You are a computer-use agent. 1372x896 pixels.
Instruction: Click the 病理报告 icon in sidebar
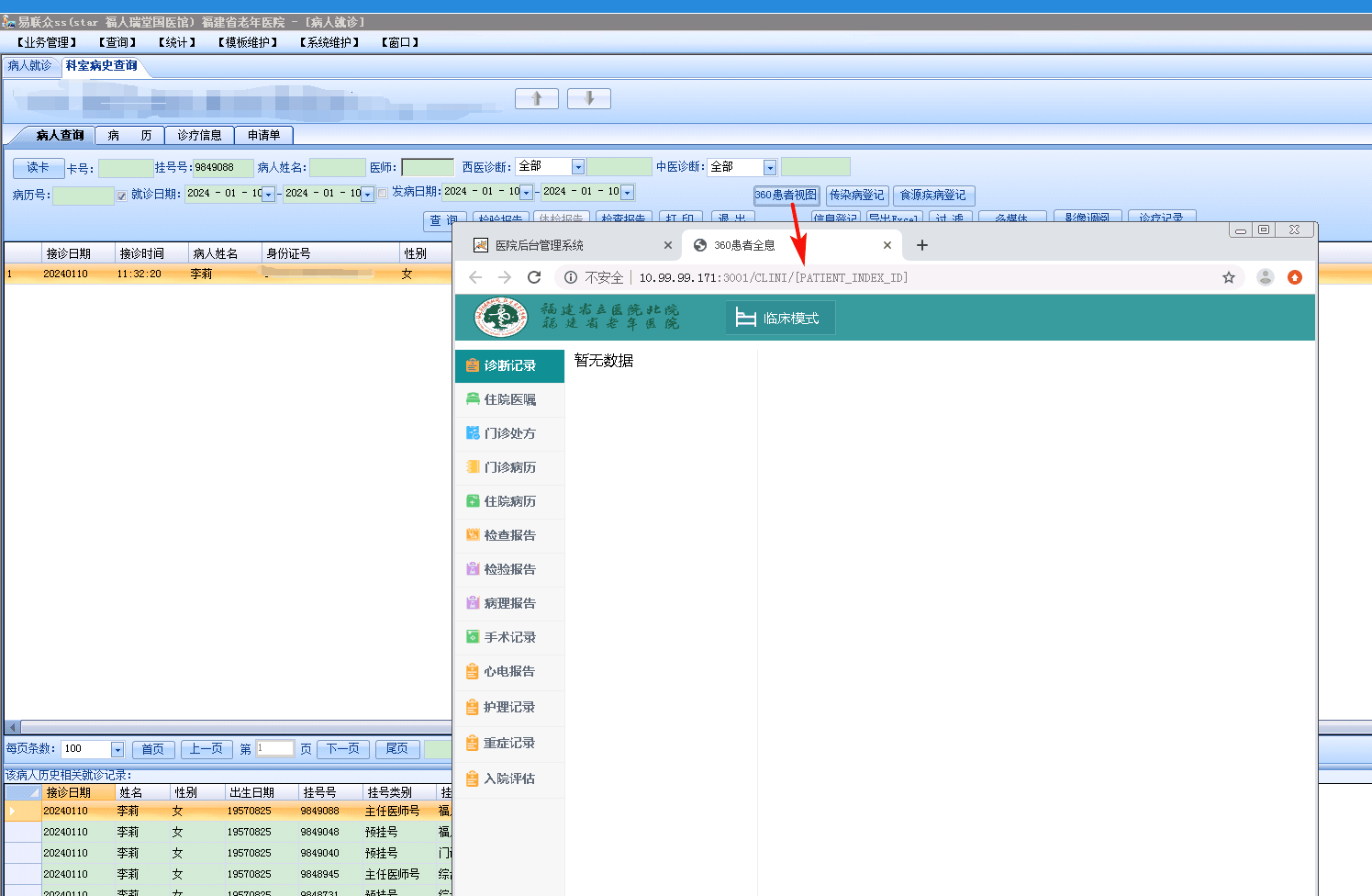(x=473, y=603)
